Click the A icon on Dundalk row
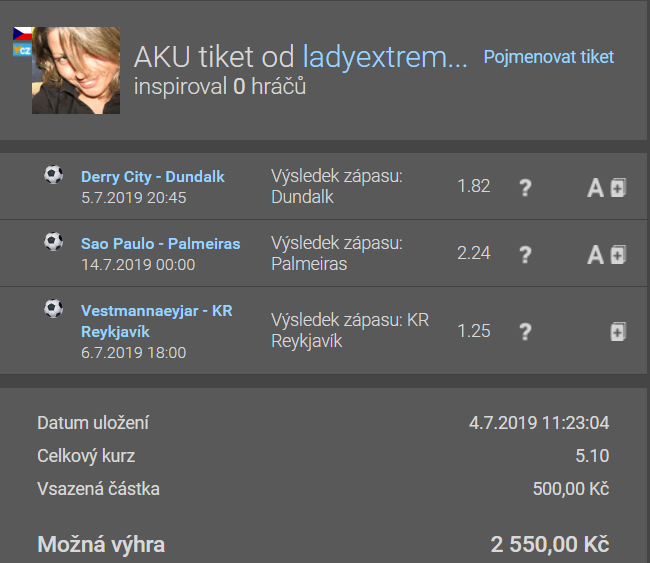This screenshot has width=650, height=563. [595, 187]
